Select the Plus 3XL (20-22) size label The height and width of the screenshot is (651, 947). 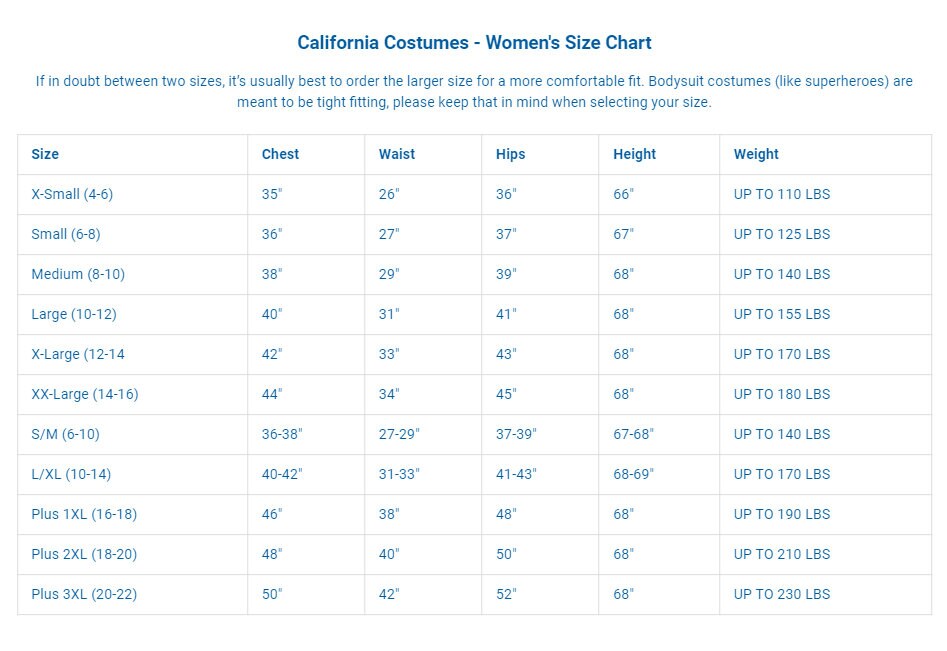coord(84,594)
